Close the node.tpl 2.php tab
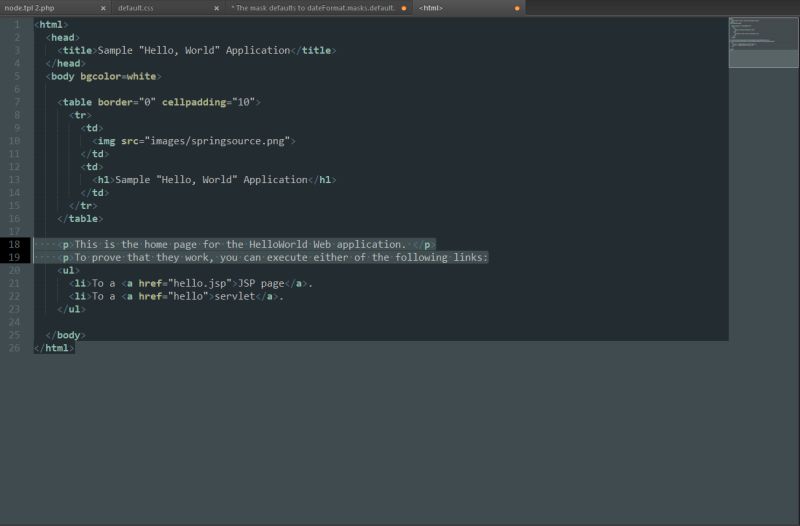Viewport: 800px width, 526px height. pyautogui.click(x=103, y=8)
